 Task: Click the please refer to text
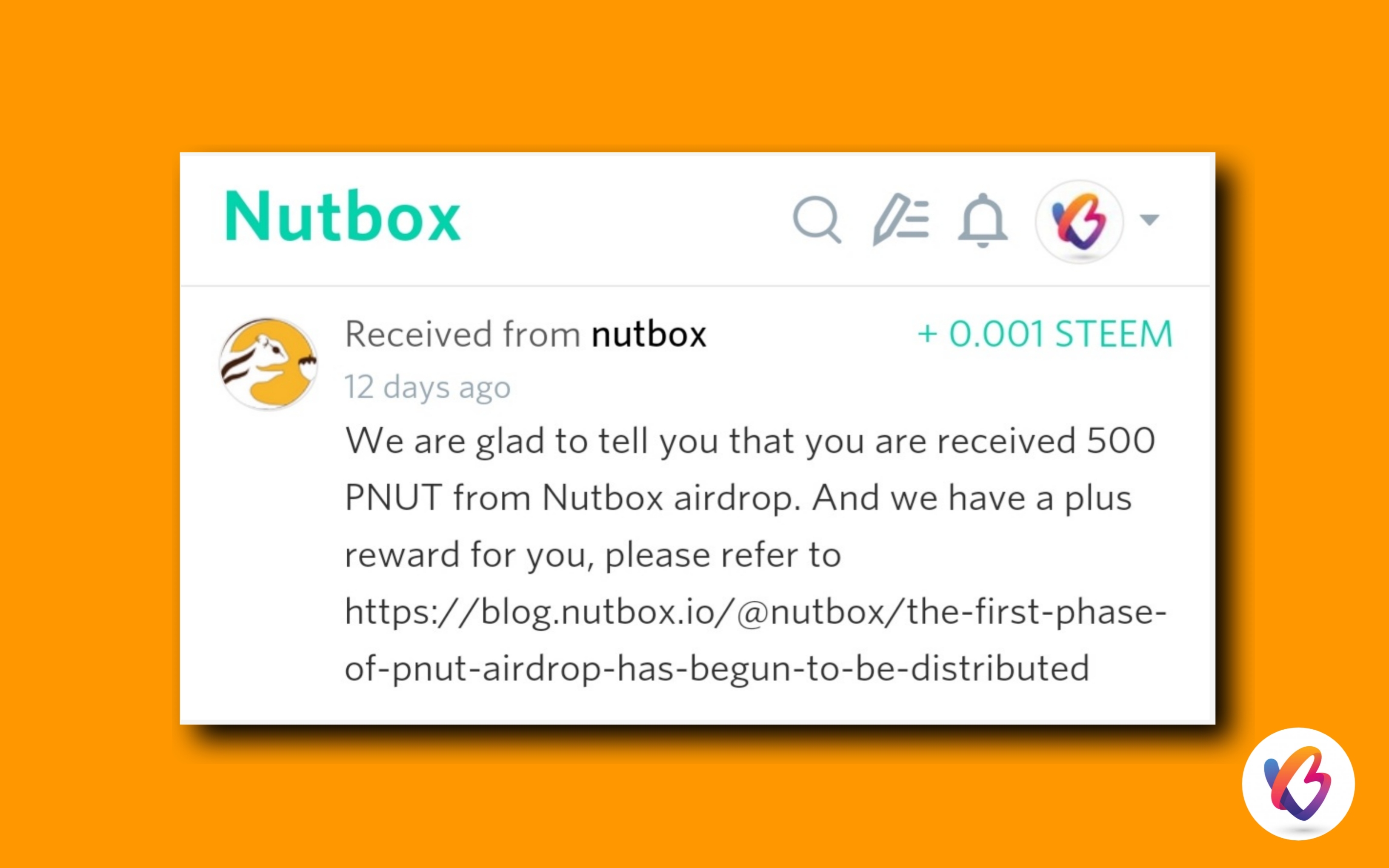click(x=723, y=555)
